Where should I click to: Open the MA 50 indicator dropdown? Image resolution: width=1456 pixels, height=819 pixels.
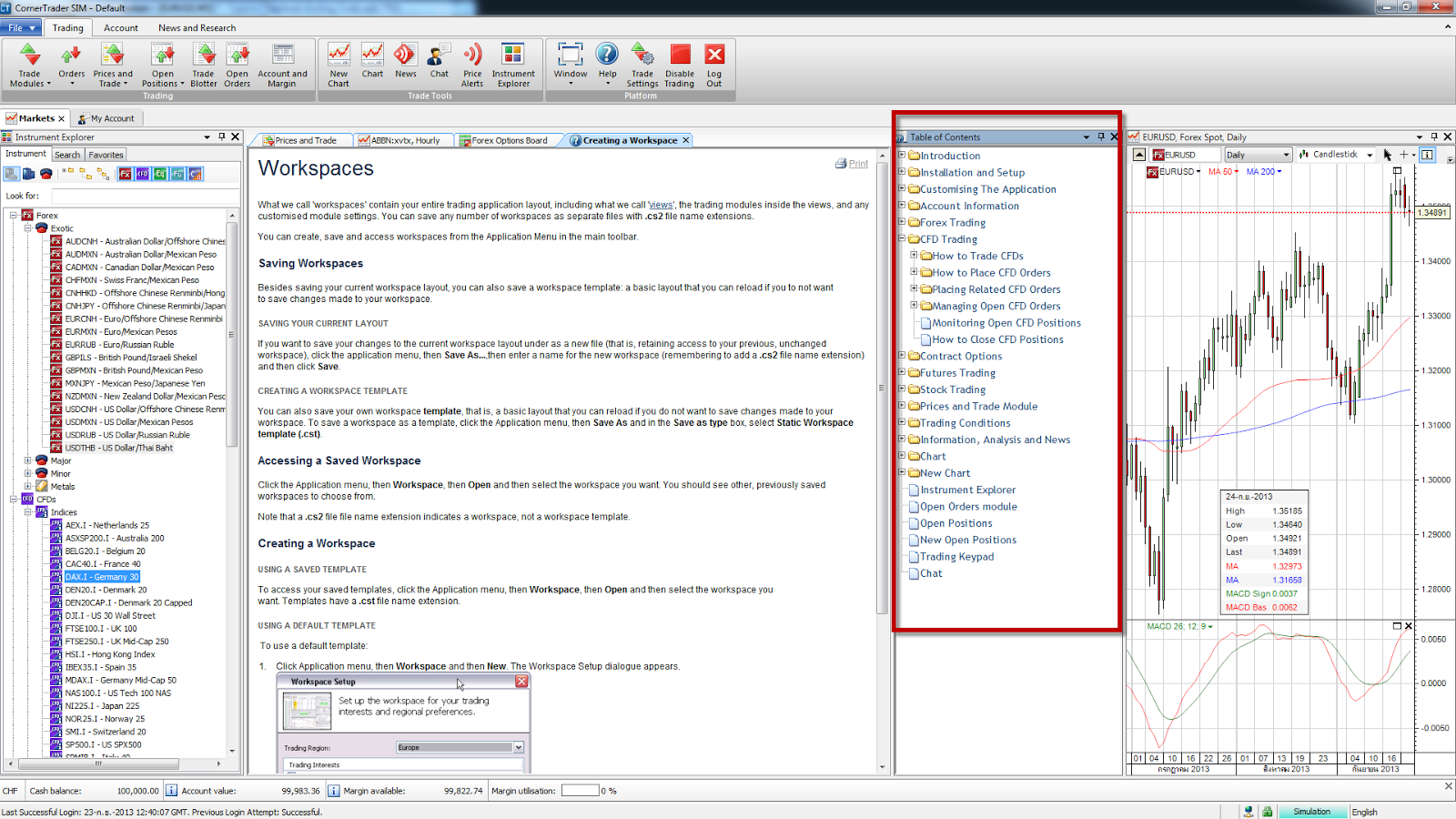pyautogui.click(x=1223, y=172)
